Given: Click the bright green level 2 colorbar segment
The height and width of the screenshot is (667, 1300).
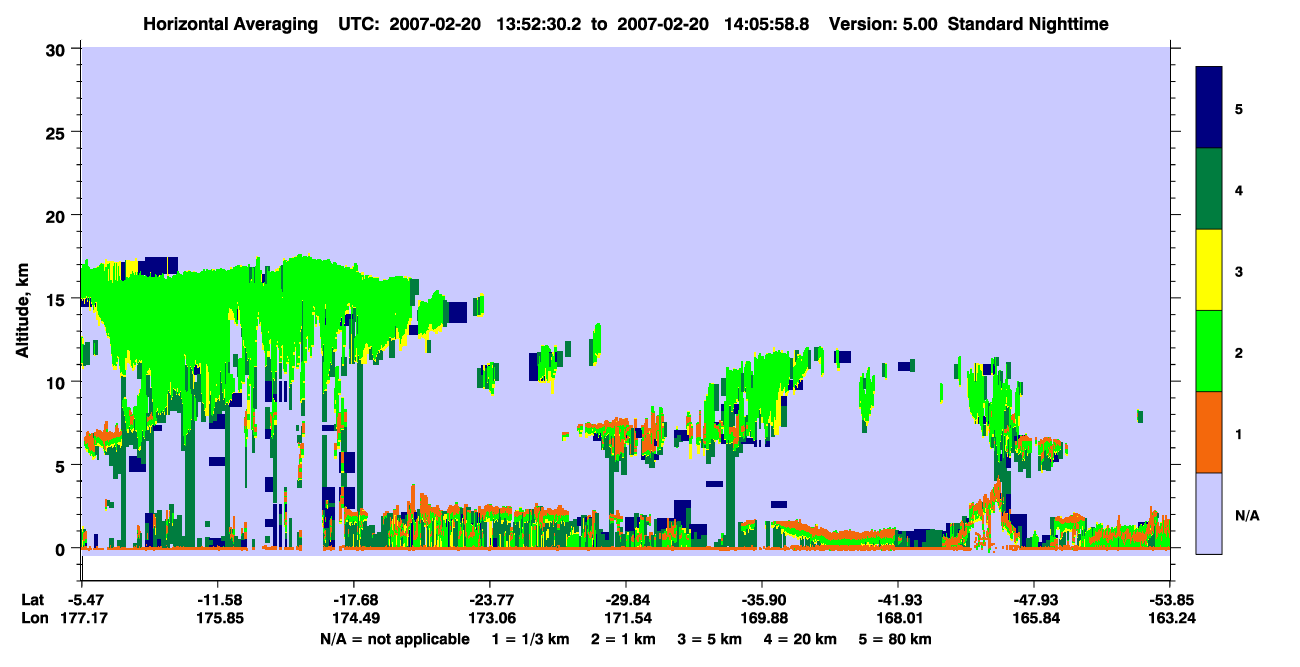Looking at the screenshot, I should [x=1209, y=350].
